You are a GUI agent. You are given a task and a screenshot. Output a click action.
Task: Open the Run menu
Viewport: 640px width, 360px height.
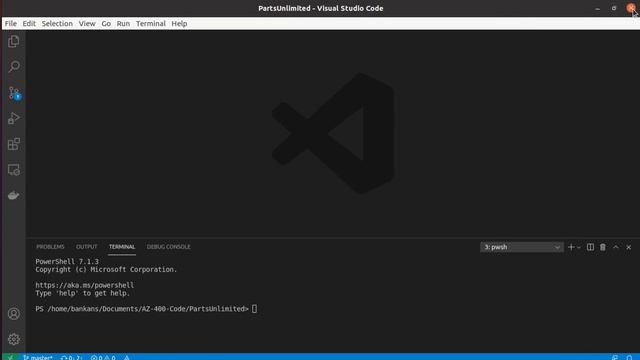tap(123, 24)
